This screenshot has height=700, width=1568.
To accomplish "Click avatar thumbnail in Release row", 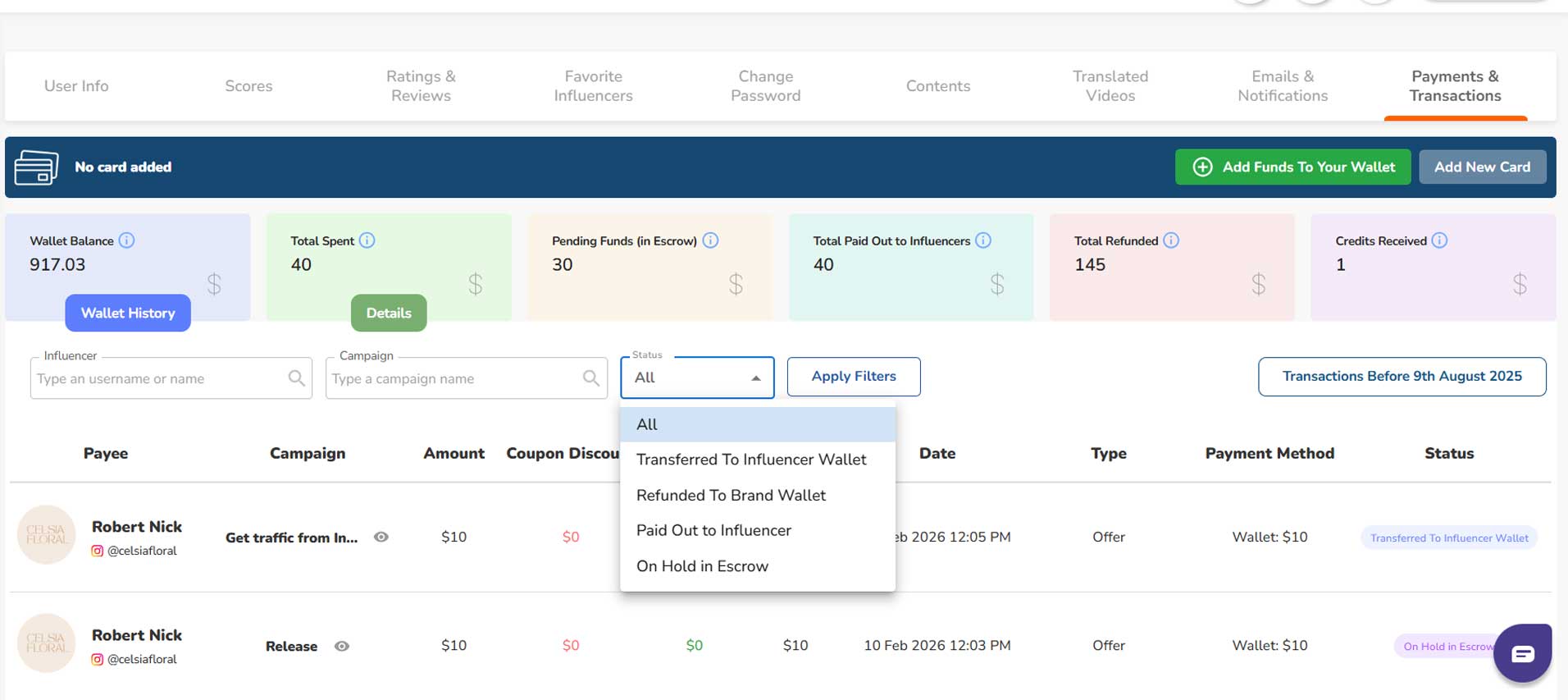I will click(x=46, y=643).
